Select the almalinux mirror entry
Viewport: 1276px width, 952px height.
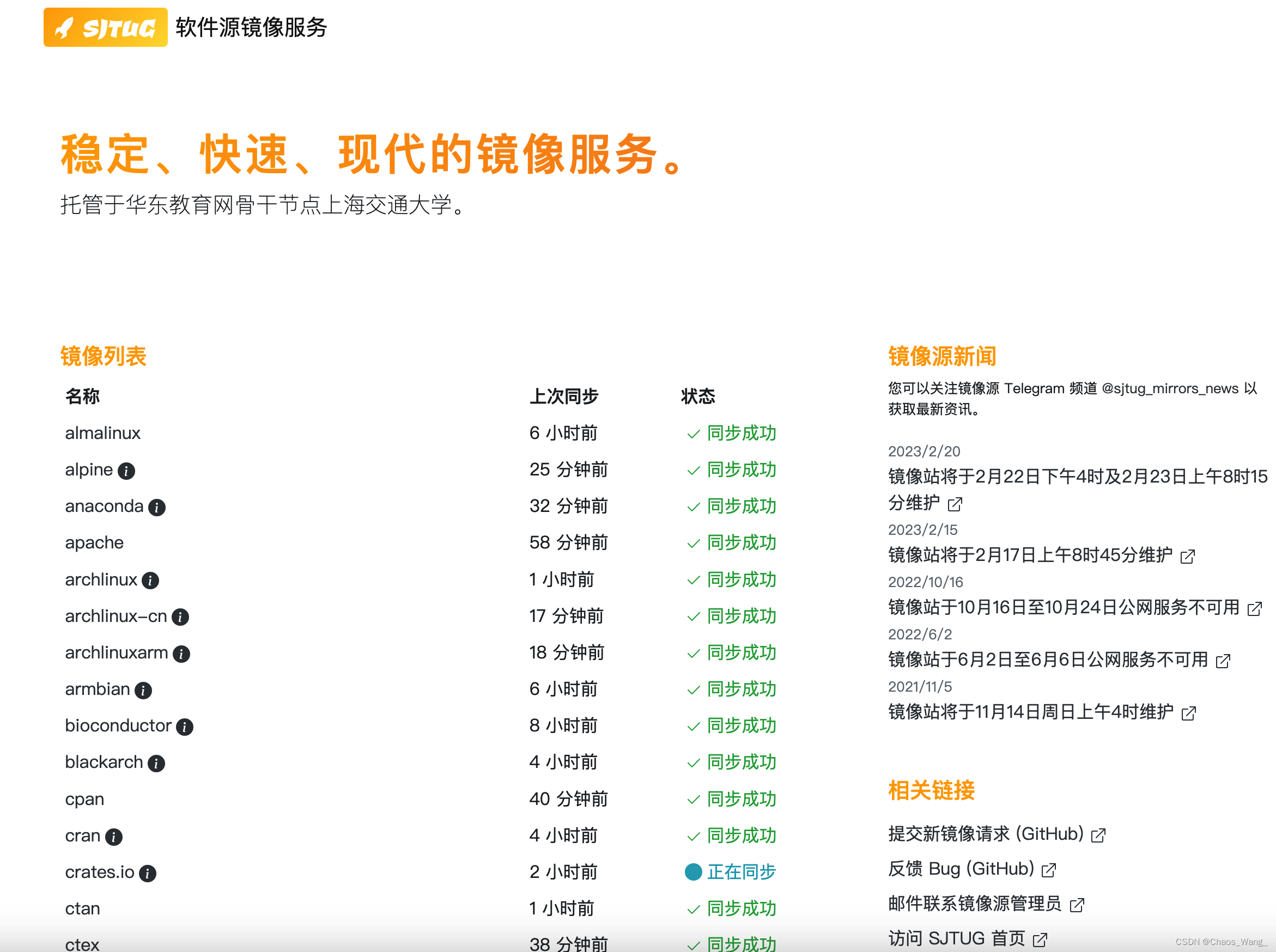(102, 434)
